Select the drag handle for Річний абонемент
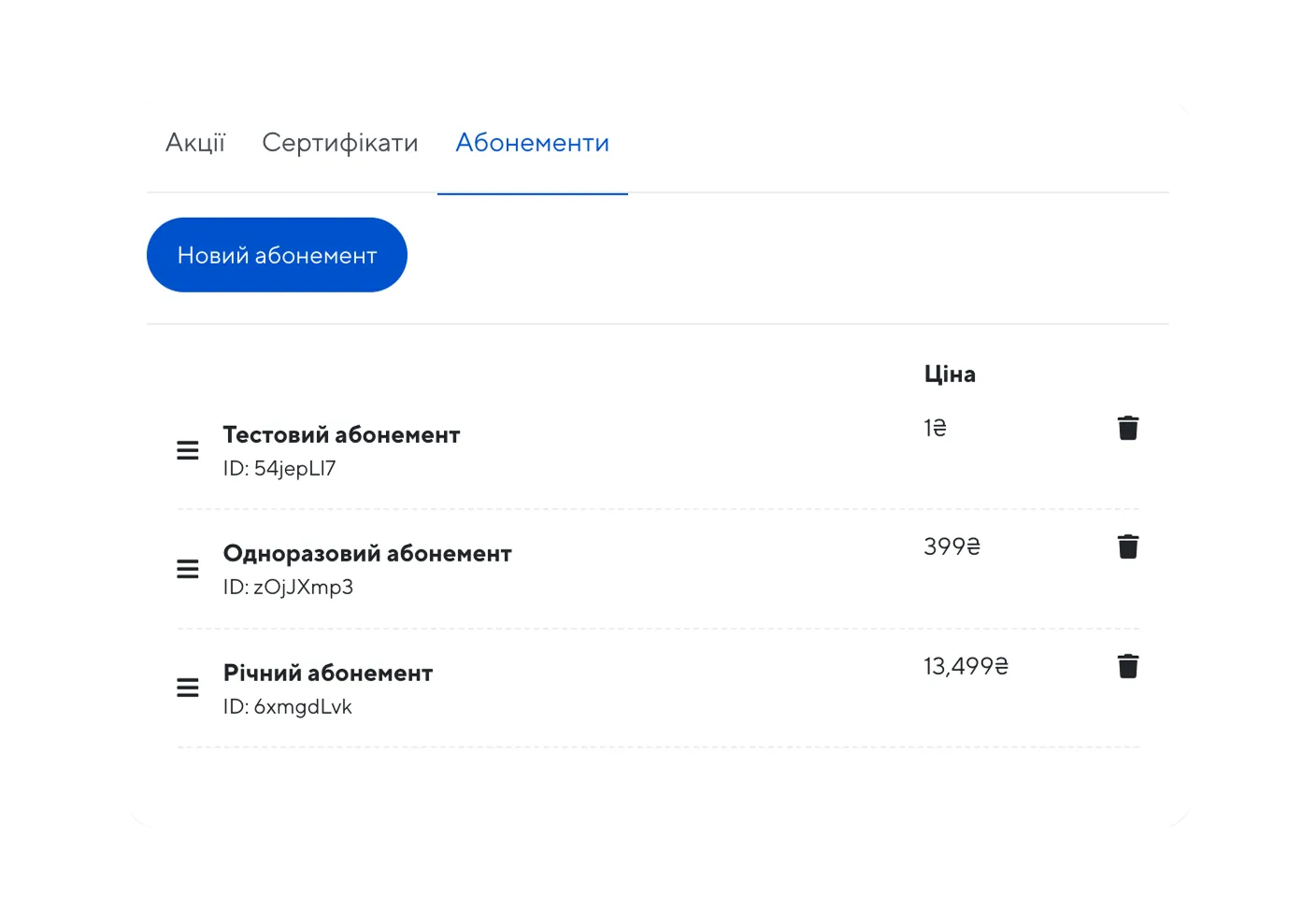 click(x=188, y=689)
